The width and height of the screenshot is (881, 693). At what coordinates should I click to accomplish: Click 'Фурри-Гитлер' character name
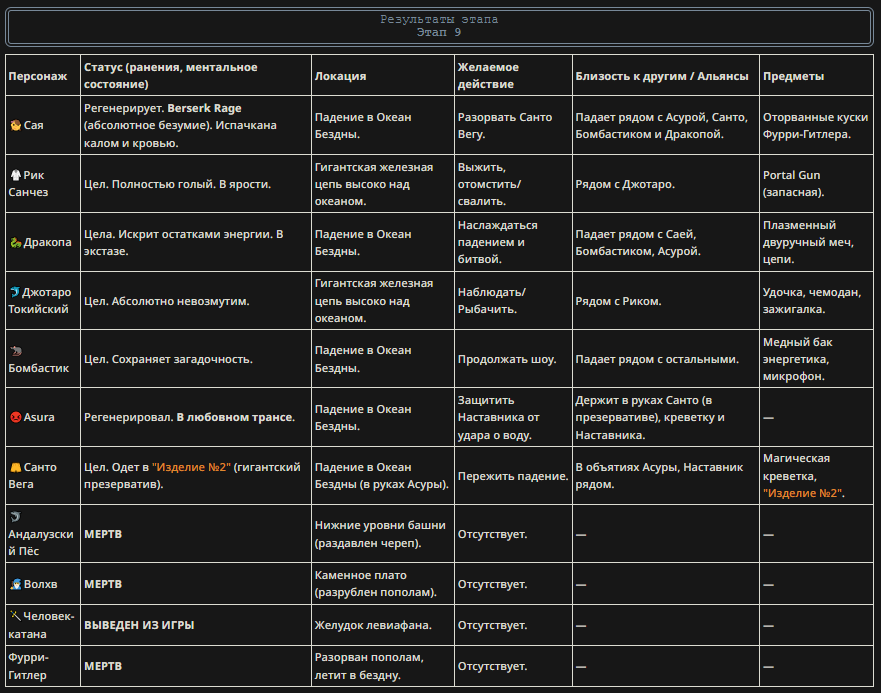click(29, 666)
